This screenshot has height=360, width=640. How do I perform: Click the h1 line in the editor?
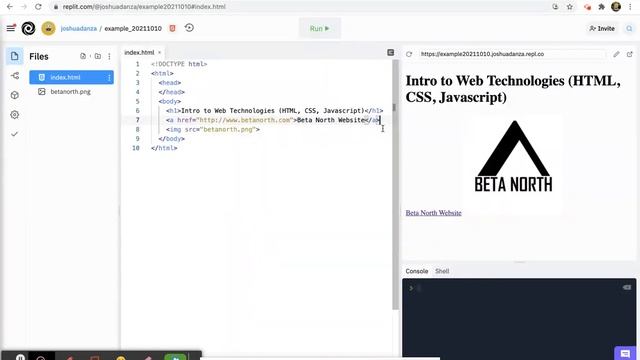pyautogui.click(x=274, y=111)
